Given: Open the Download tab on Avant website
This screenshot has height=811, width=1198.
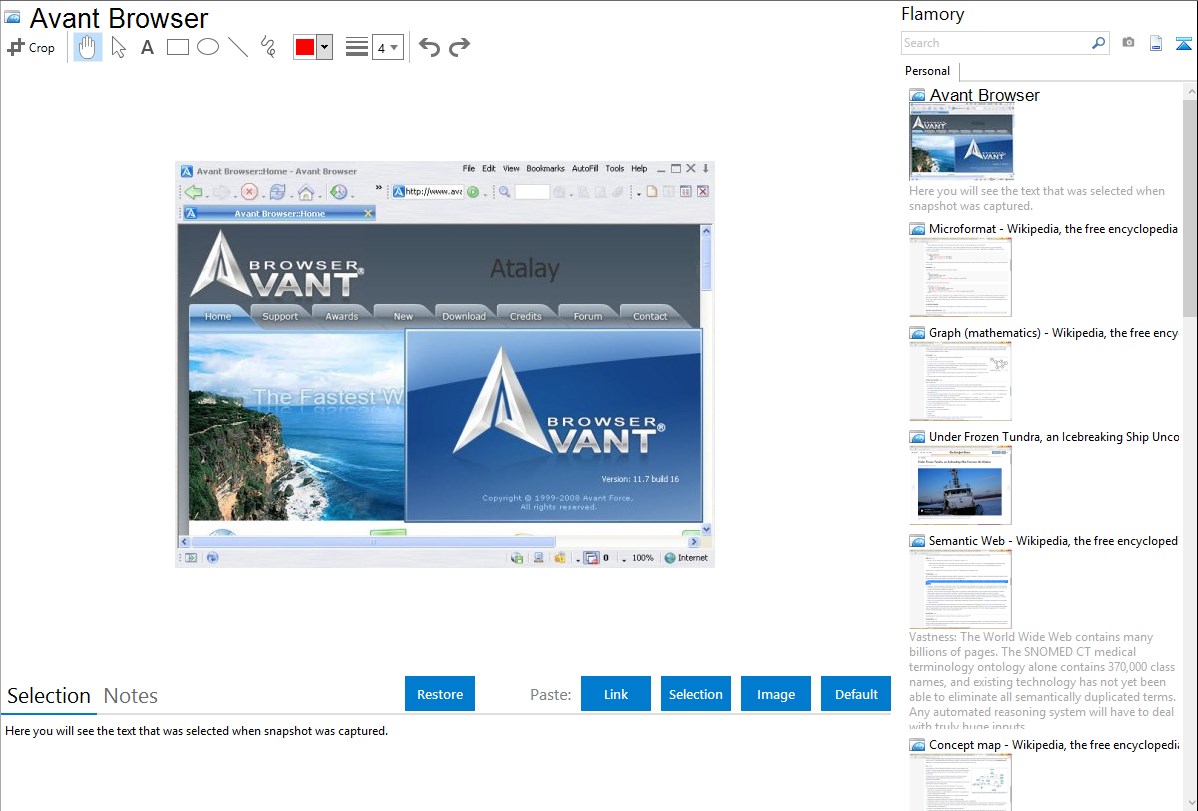Looking at the screenshot, I should coord(464,316).
